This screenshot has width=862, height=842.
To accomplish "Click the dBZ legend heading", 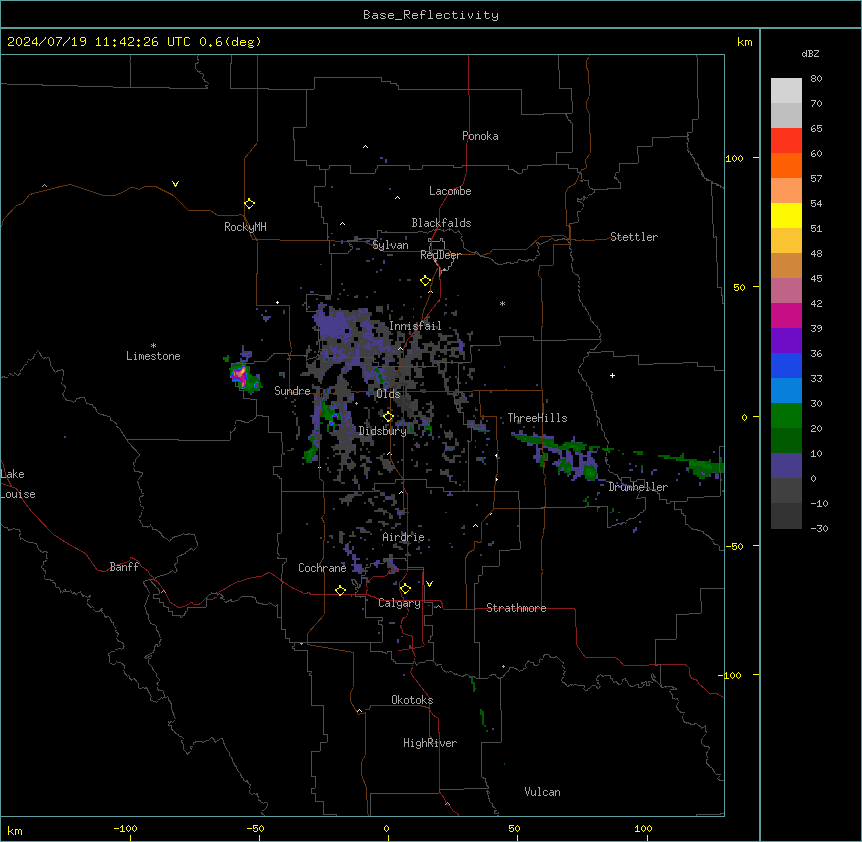I will [810, 54].
